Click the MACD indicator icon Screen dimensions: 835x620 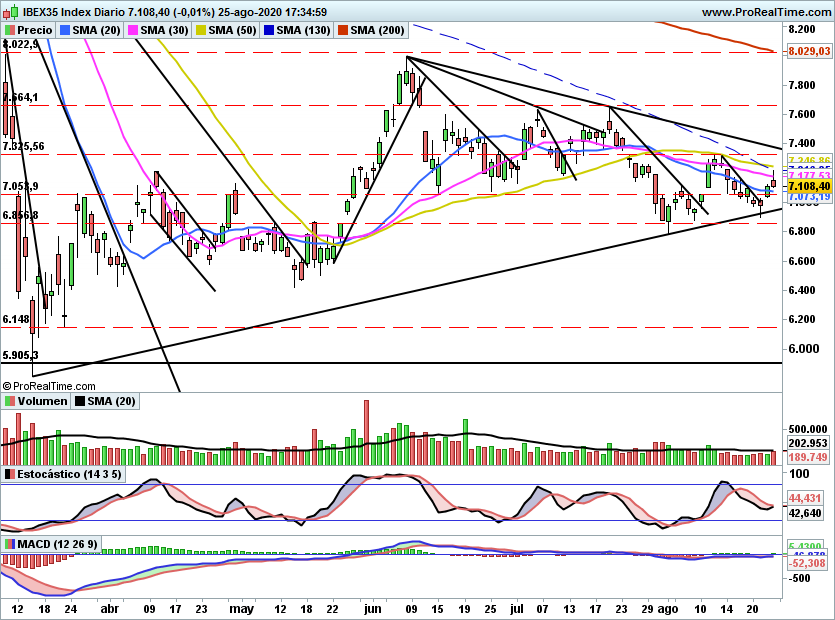(10, 544)
